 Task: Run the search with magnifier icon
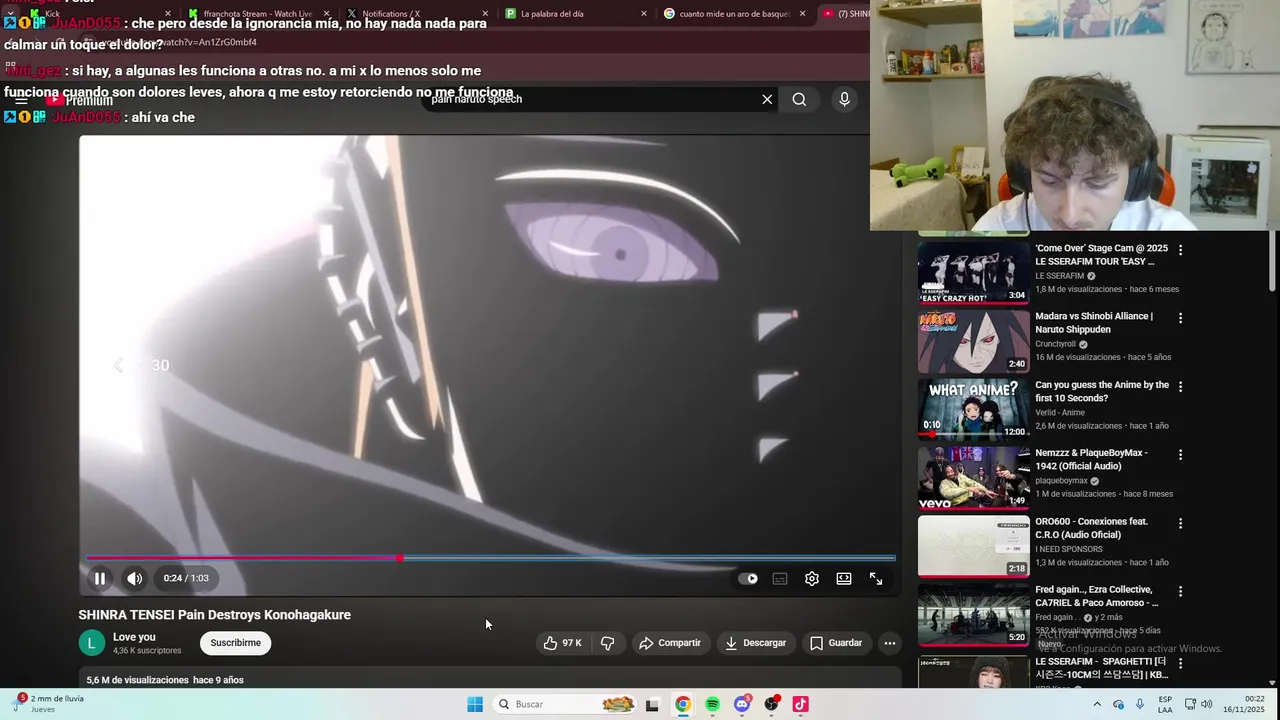(x=799, y=99)
